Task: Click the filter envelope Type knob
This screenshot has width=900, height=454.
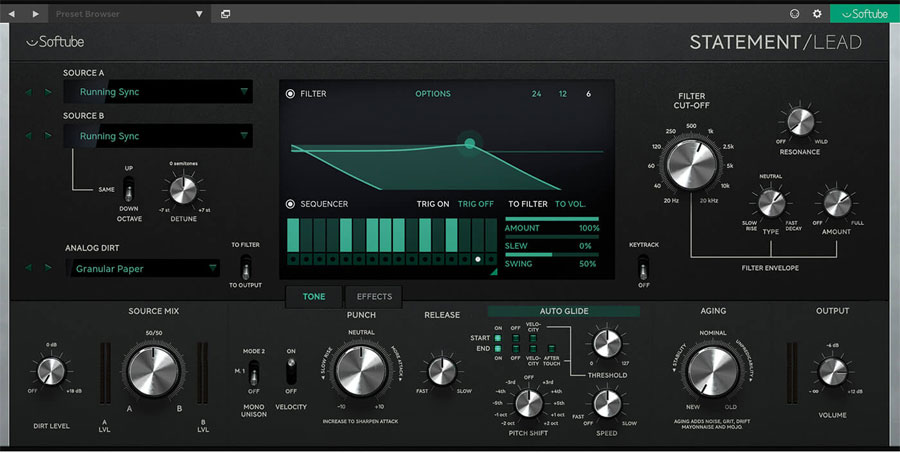Action: tap(771, 203)
